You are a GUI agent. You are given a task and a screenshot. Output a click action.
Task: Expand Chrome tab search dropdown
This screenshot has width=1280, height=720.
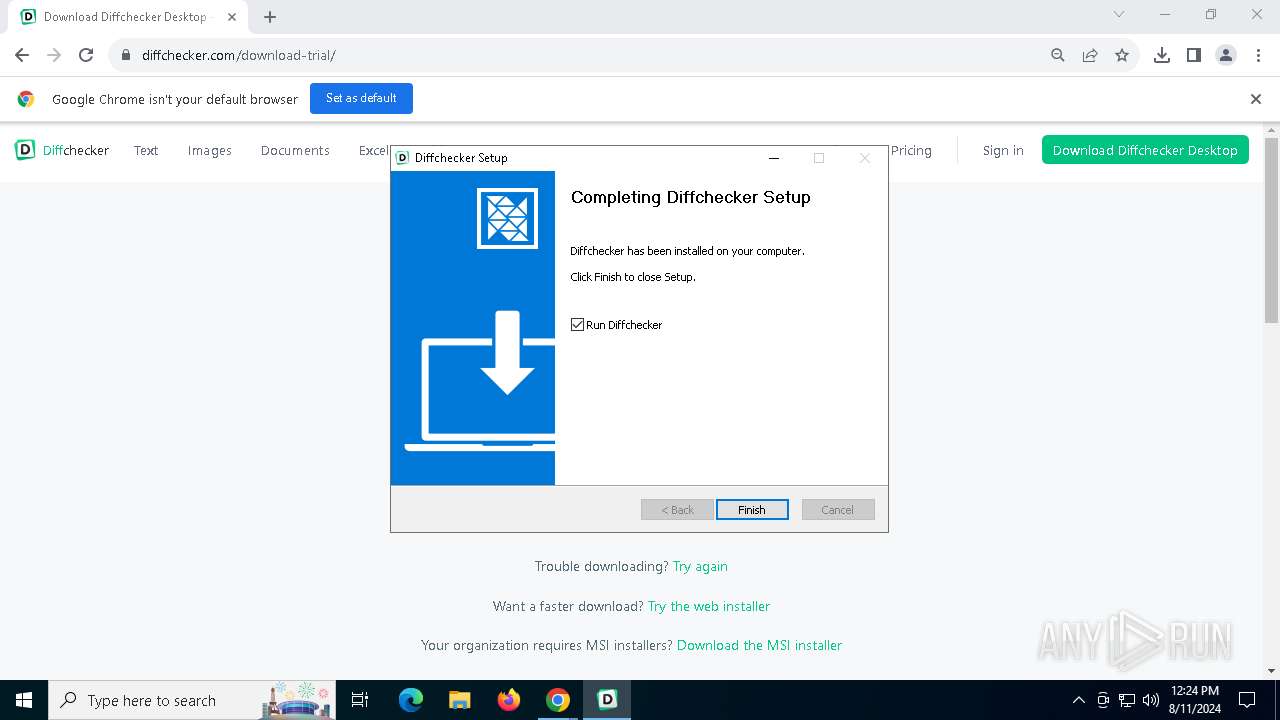pyautogui.click(x=1119, y=15)
